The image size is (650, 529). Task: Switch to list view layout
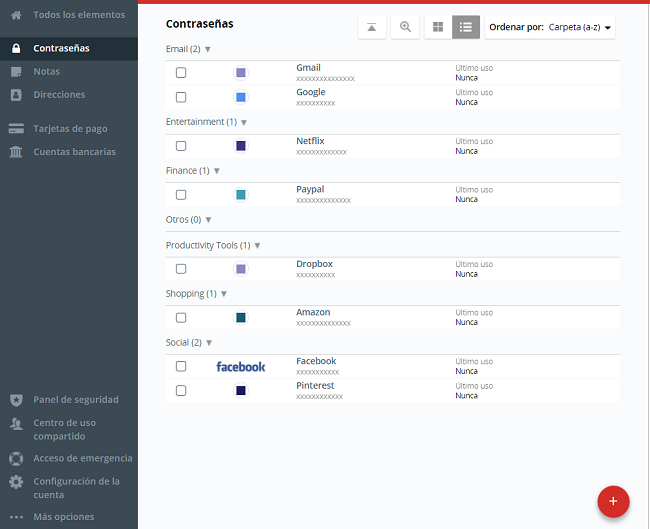[466, 27]
